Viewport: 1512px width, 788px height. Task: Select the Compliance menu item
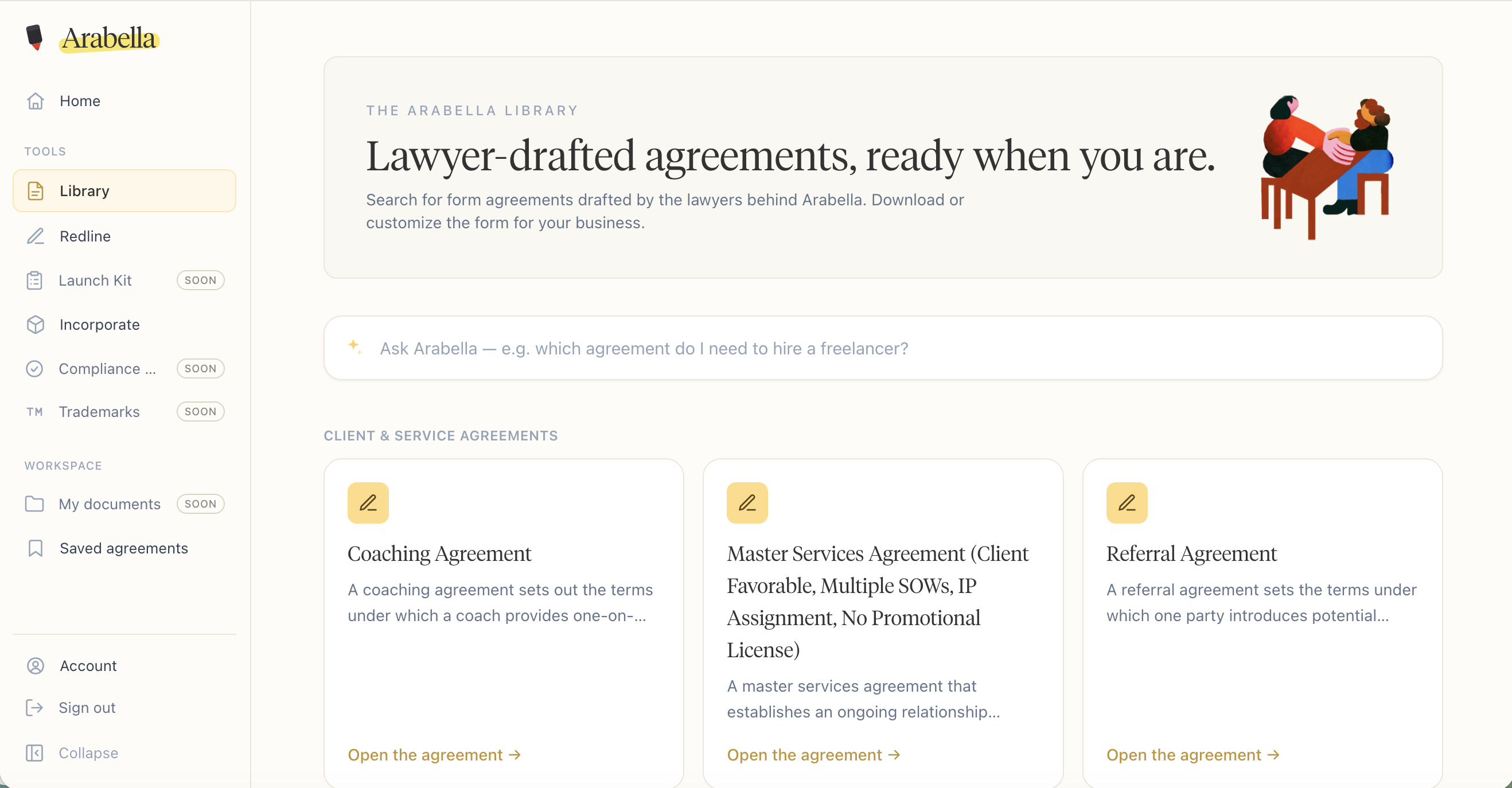(124, 368)
